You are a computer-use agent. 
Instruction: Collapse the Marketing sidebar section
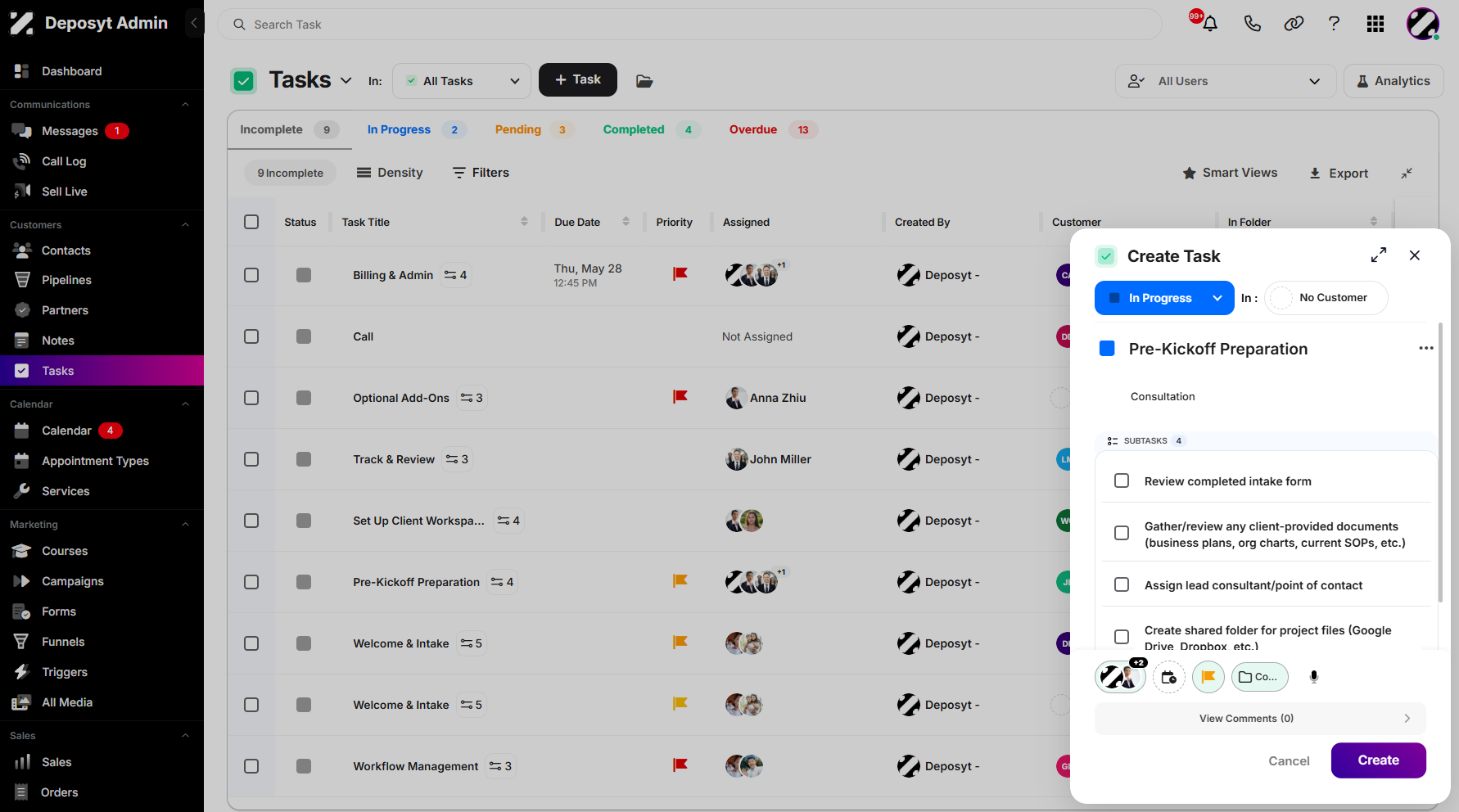(x=185, y=525)
